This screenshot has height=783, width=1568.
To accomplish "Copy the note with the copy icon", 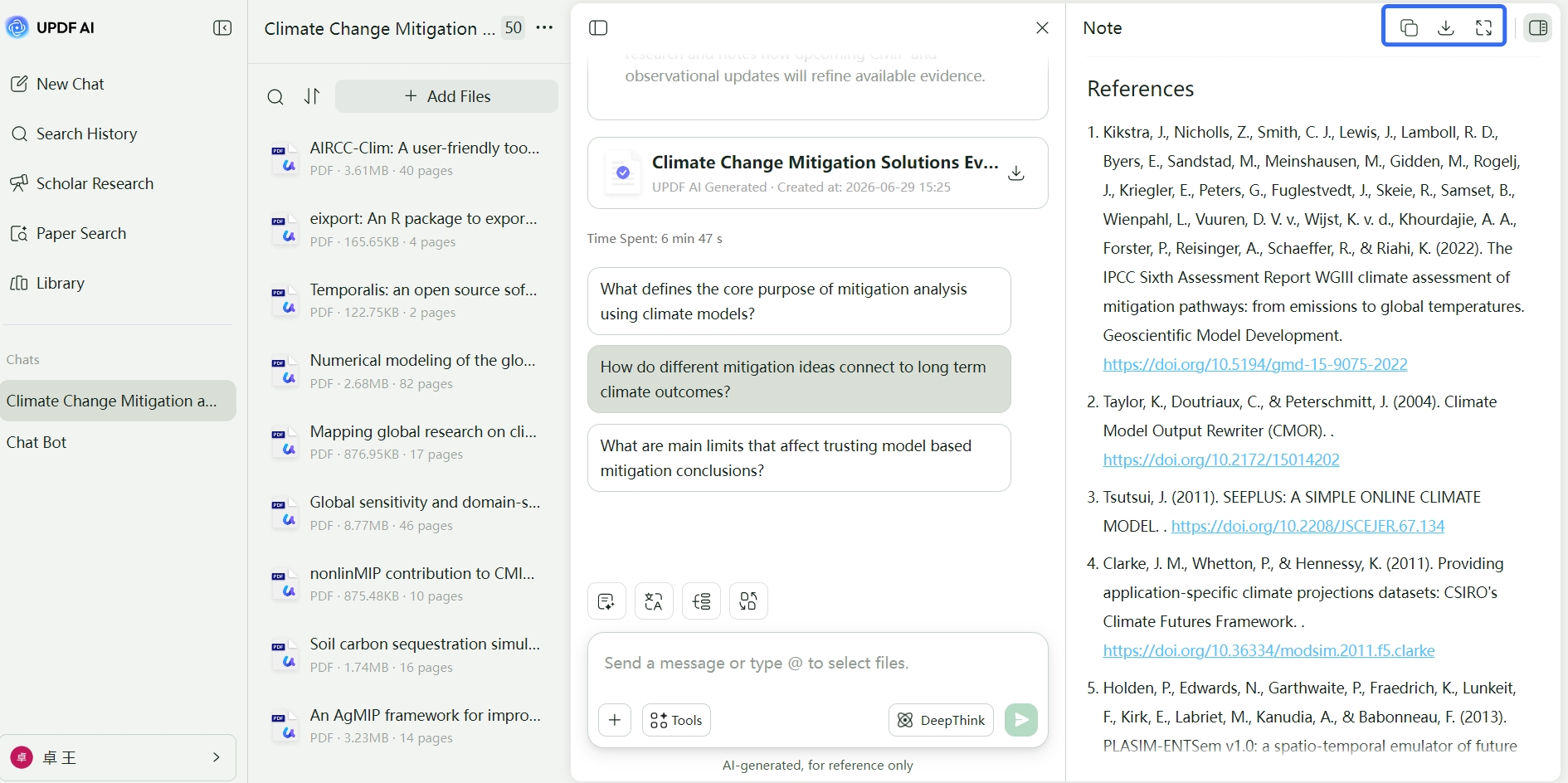I will coord(1409,27).
